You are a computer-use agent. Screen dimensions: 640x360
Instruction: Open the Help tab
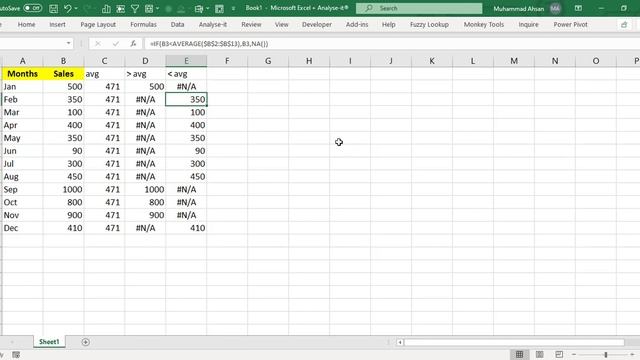pyautogui.click(x=389, y=24)
